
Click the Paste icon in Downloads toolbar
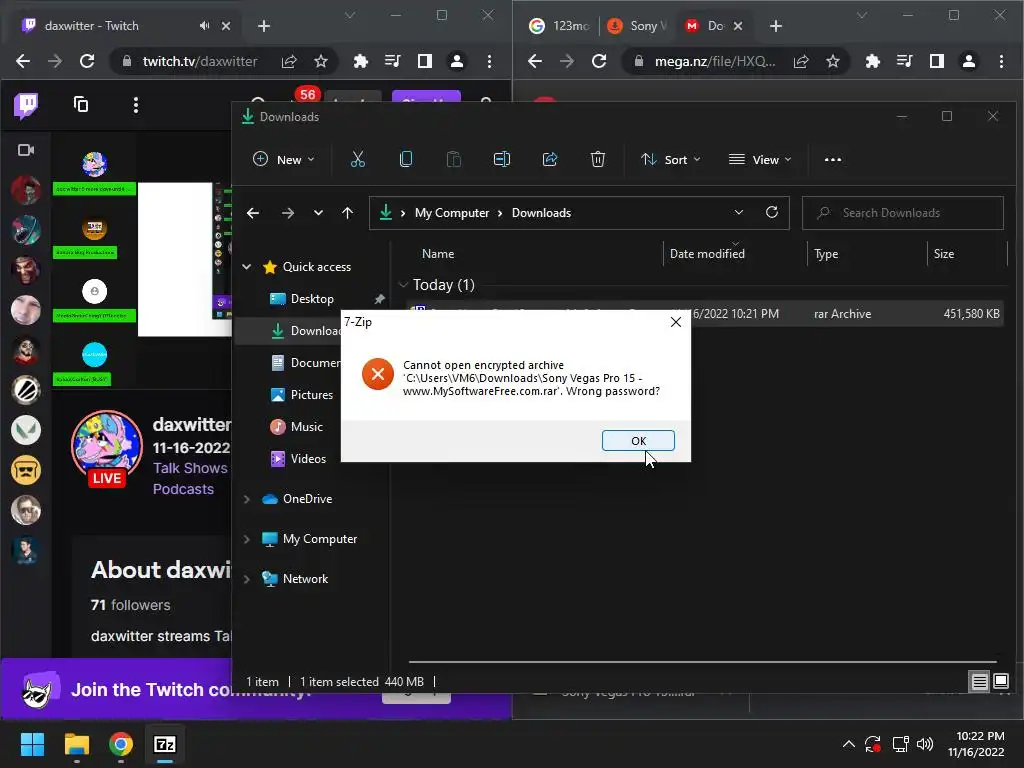point(453,159)
